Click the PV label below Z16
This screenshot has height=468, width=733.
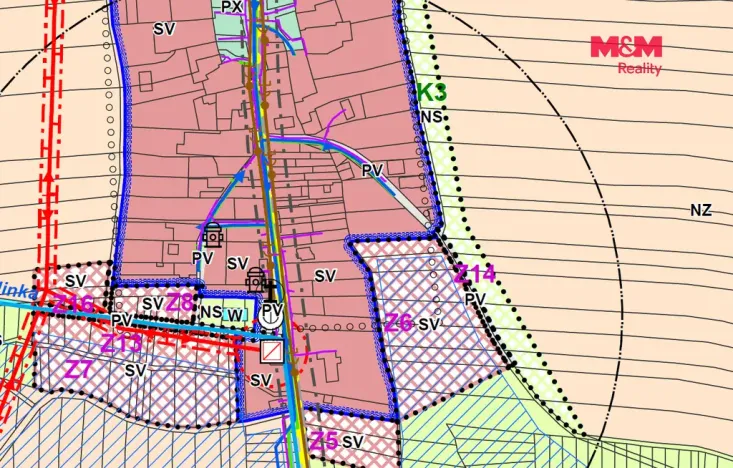point(122,320)
